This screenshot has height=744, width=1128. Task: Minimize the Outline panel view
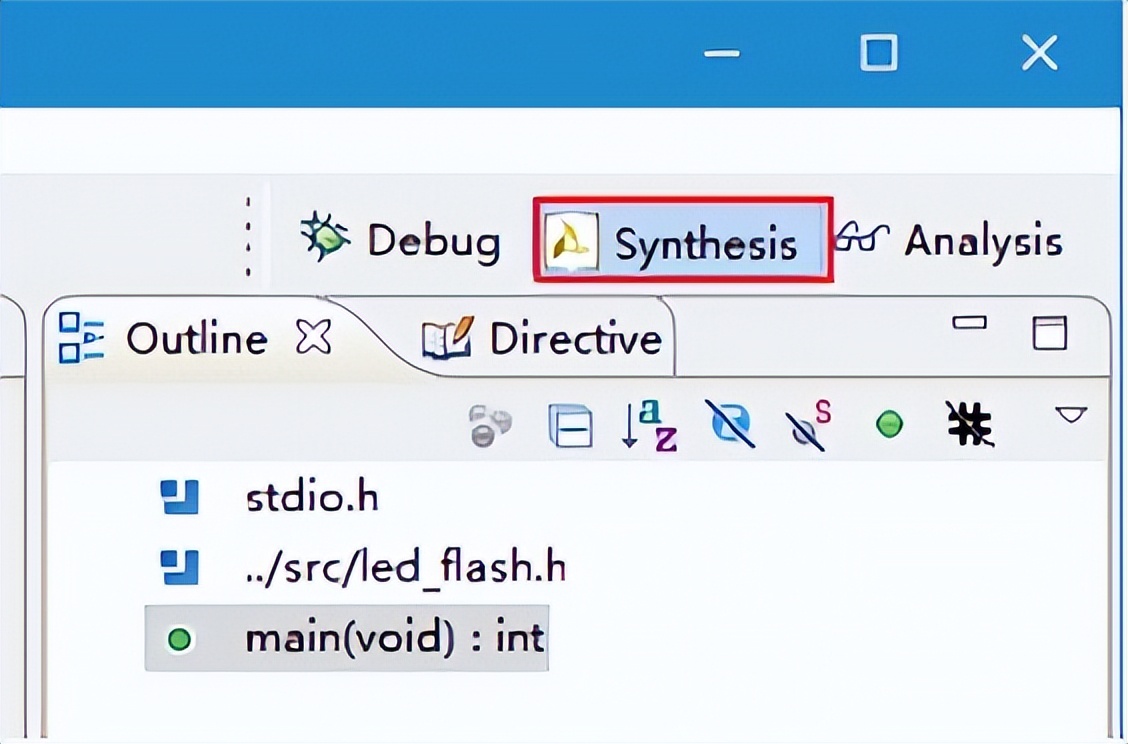point(969,323)
